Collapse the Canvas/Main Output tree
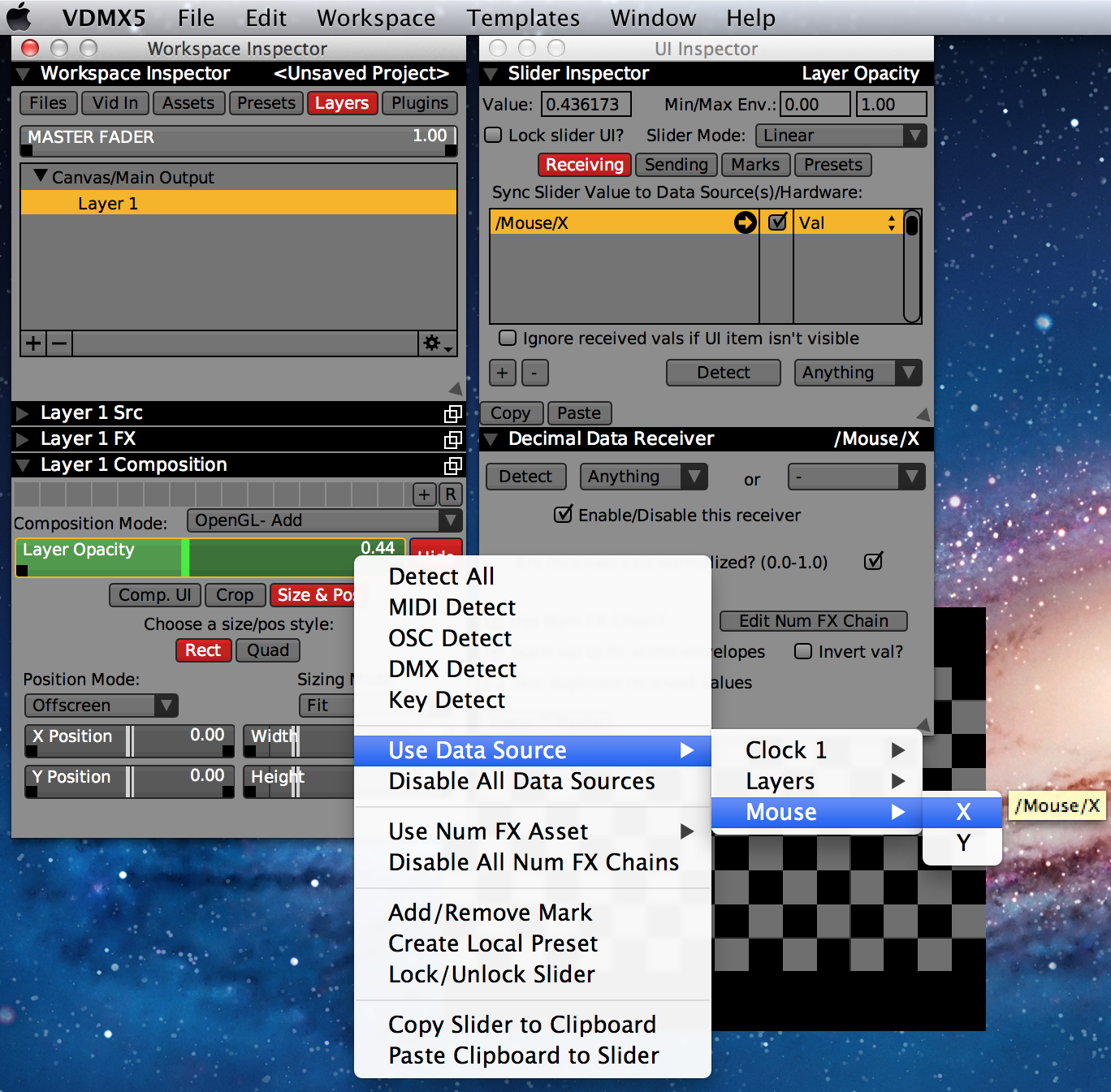Viewport: 1111px width, 1092px height. 40,175
